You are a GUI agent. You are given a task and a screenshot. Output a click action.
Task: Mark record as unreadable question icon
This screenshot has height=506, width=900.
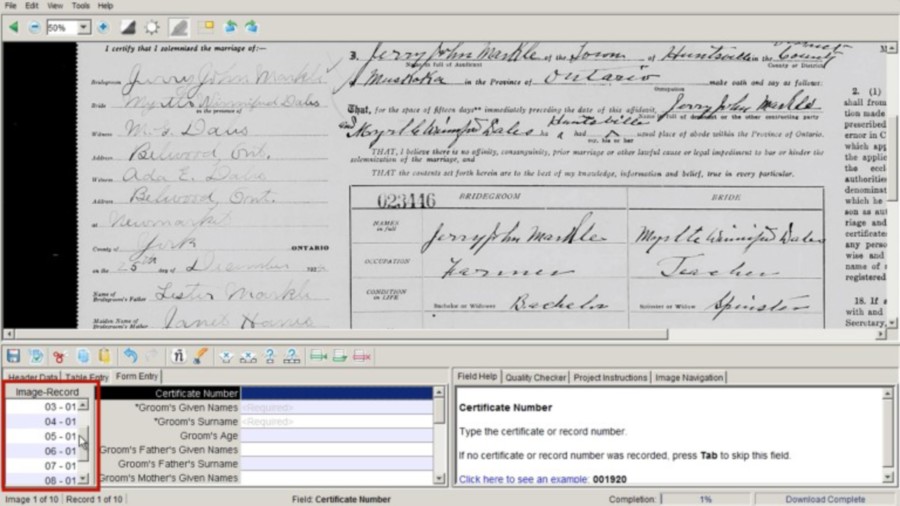(x=292, y=356)
